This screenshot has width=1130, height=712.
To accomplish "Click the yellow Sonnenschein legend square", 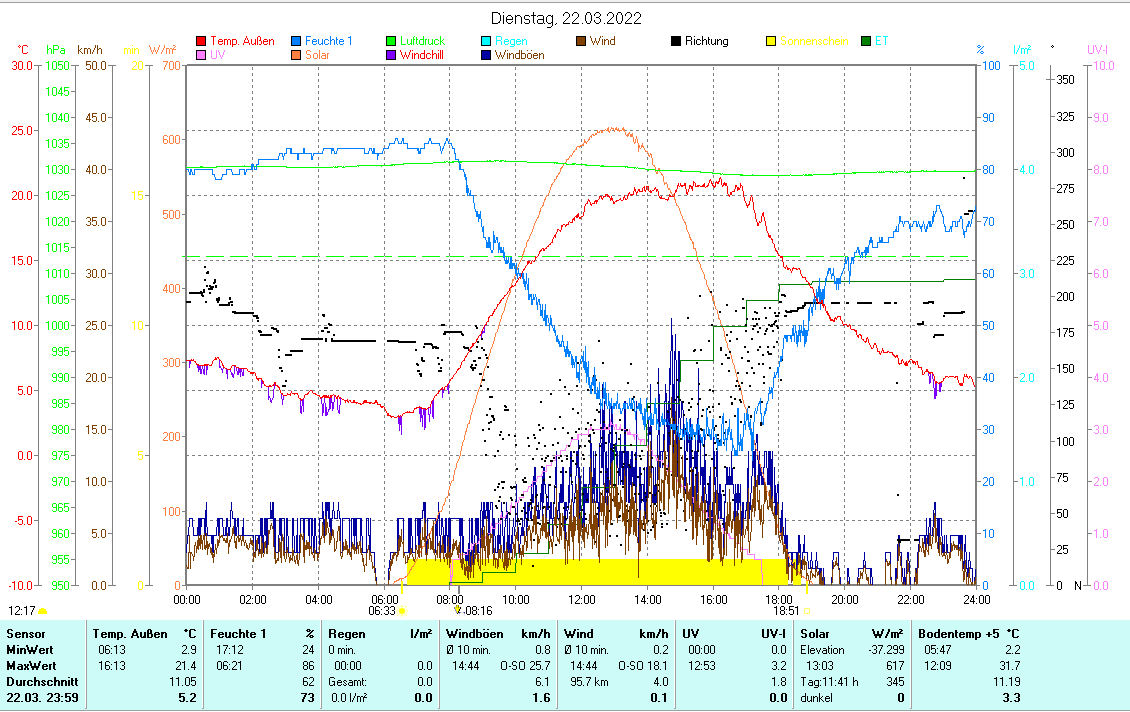I will [772, 41].
